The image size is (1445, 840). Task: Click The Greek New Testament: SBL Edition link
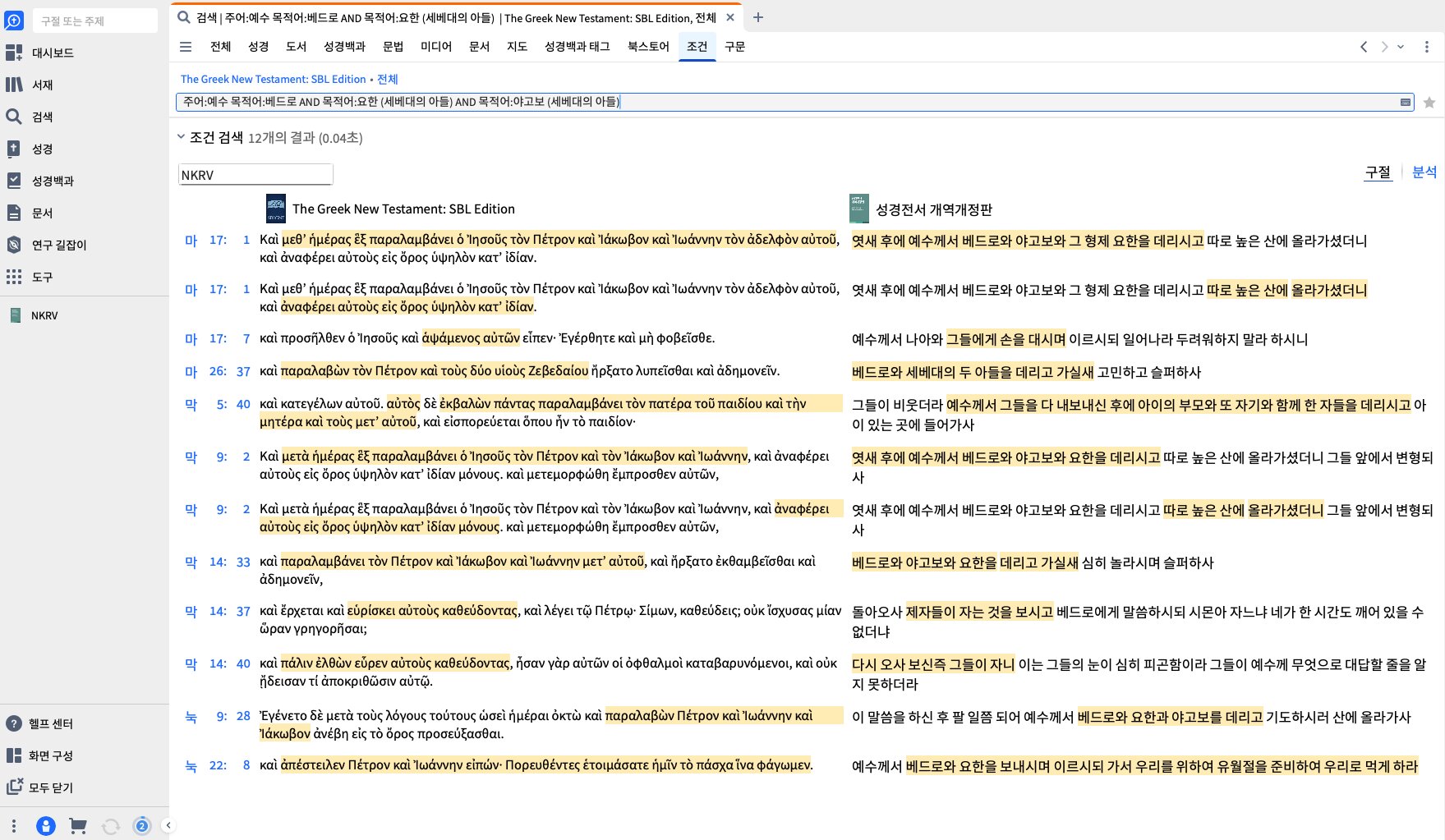pyautogui.click(x=274, y=79)
